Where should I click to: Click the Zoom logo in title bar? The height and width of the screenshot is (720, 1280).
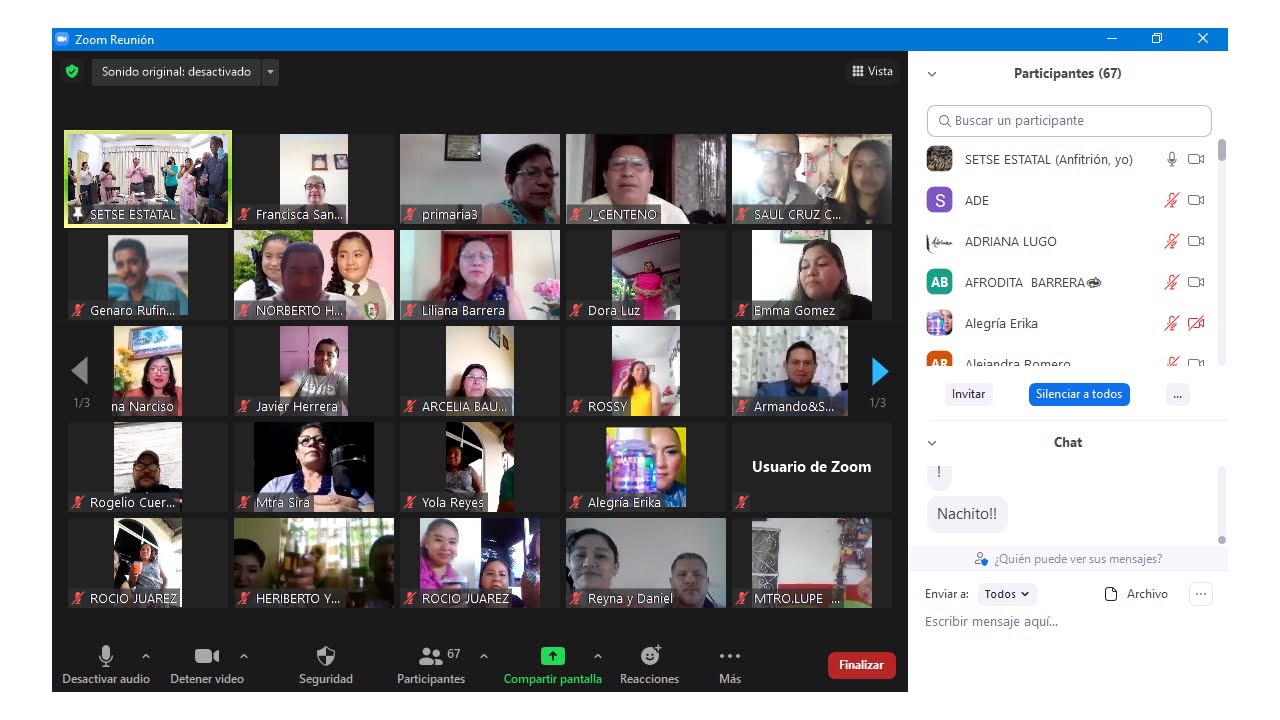click(62, 39)
